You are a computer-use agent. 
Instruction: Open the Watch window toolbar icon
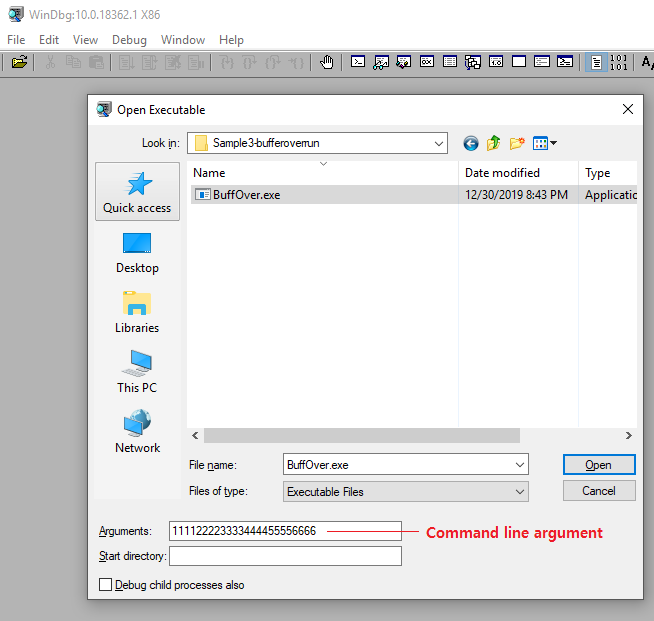click(381, 62)
